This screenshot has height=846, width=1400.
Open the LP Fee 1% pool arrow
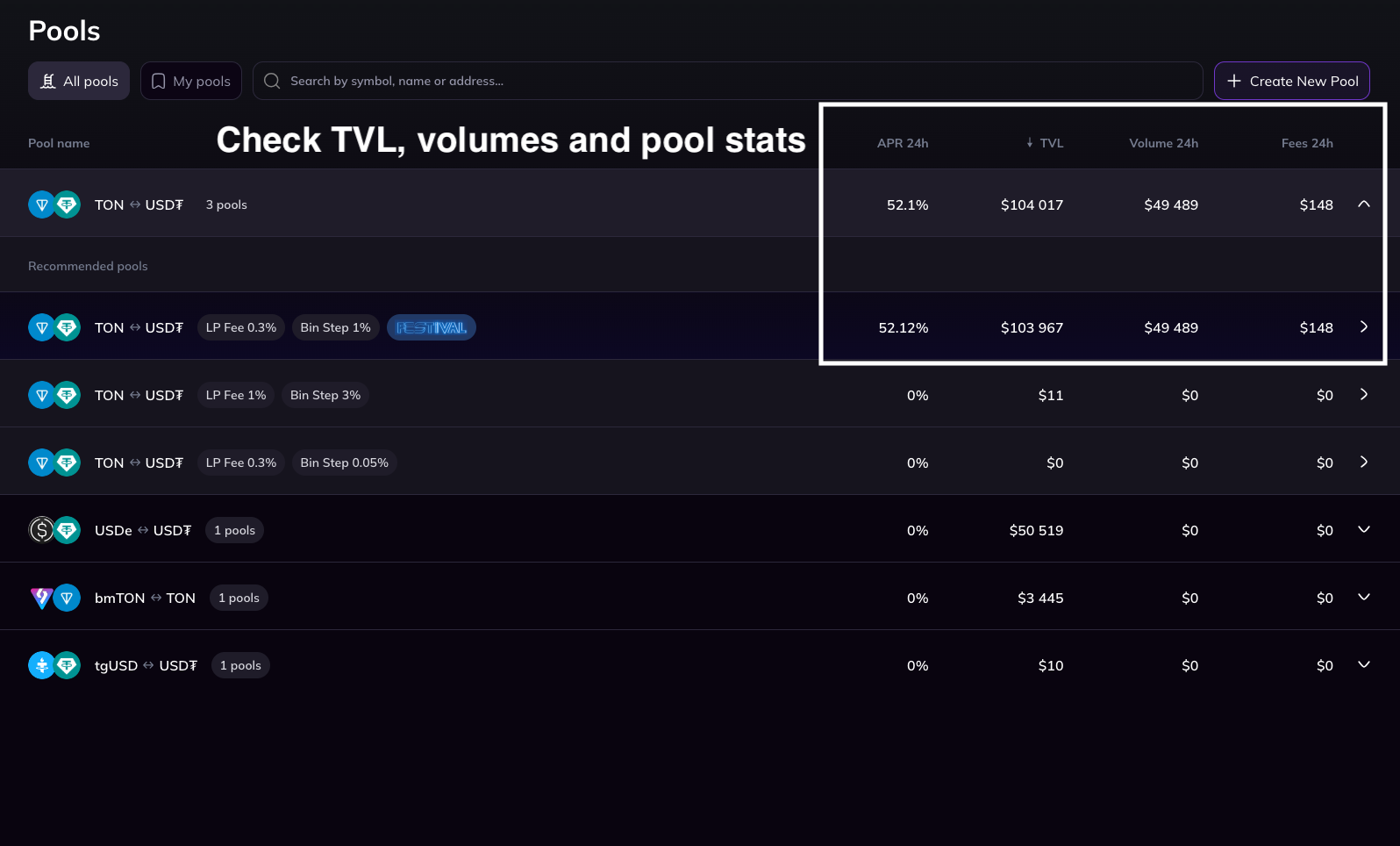tap(1363, 394)
